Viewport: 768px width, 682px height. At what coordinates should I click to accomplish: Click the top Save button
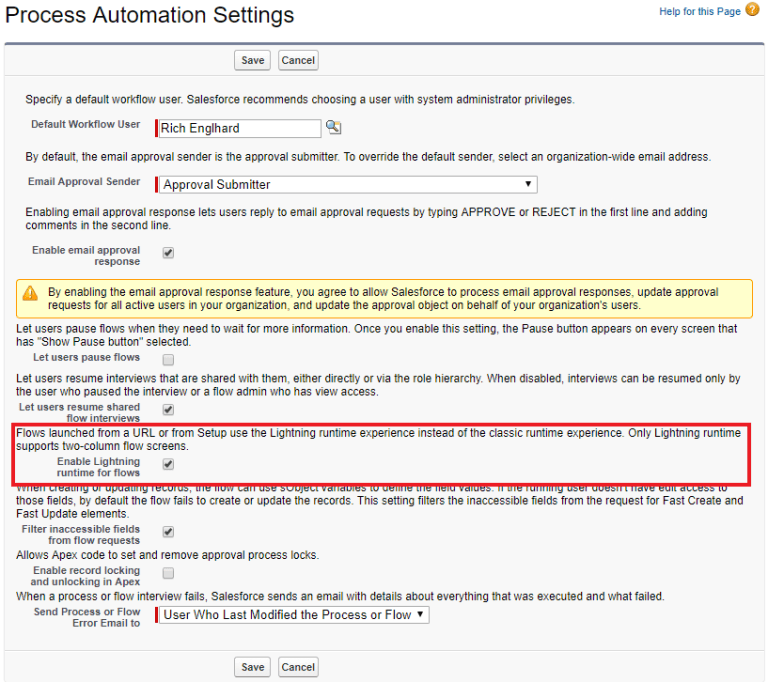252,60
